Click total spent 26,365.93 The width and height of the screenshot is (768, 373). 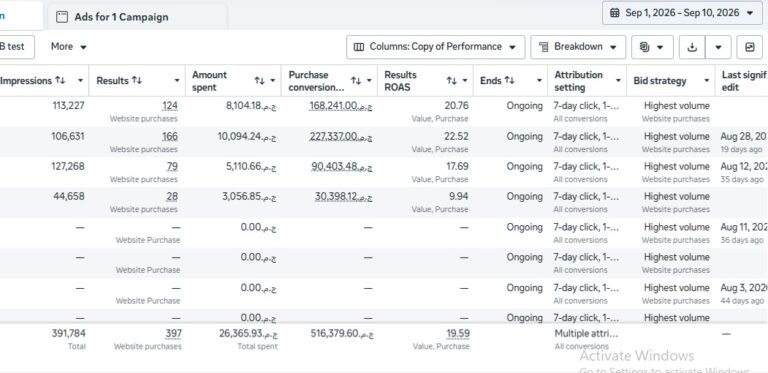click(x=248, y=334)
